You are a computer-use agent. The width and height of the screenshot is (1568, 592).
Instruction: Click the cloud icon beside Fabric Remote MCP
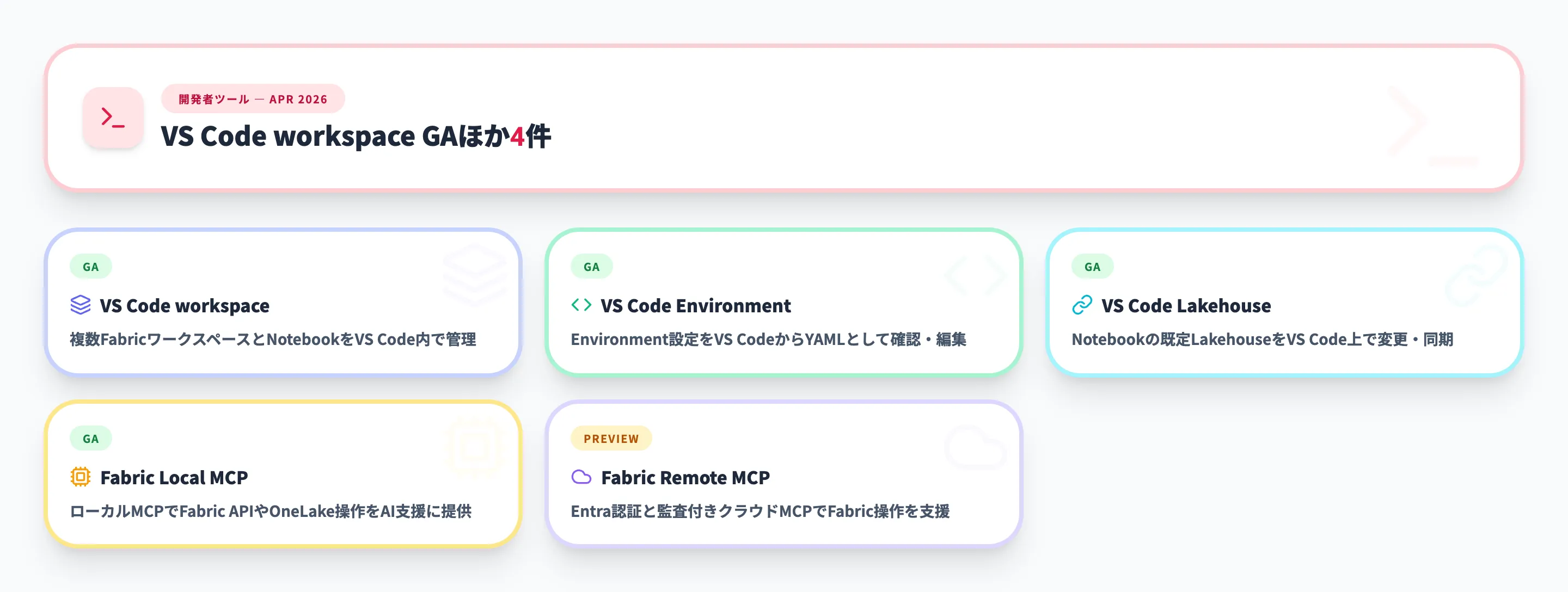(x=581, y=477)
